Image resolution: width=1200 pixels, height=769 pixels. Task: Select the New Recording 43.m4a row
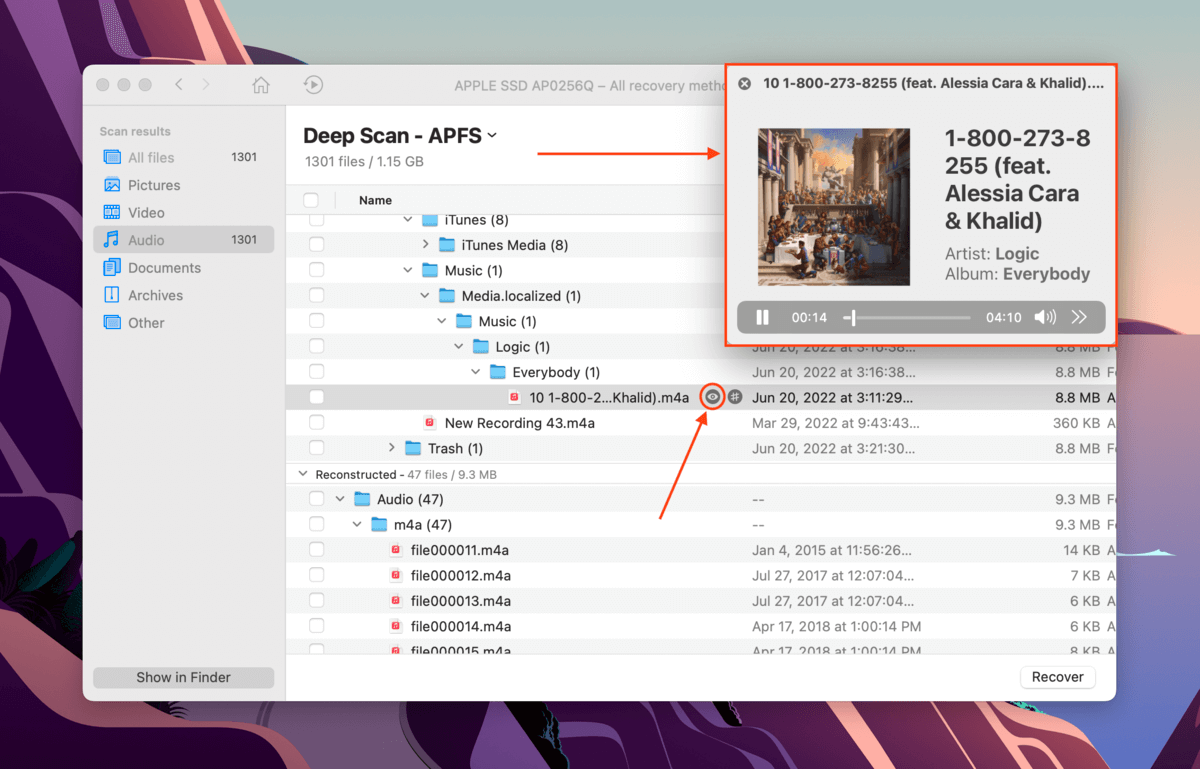[700, 423]
